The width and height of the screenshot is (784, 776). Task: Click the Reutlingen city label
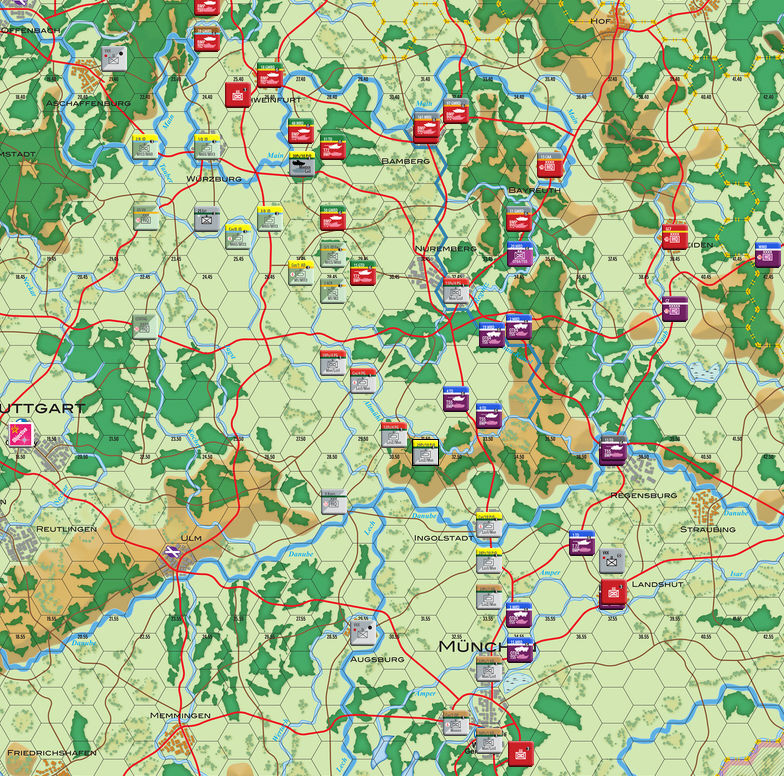pyautogui.click(x=66, y=528)
